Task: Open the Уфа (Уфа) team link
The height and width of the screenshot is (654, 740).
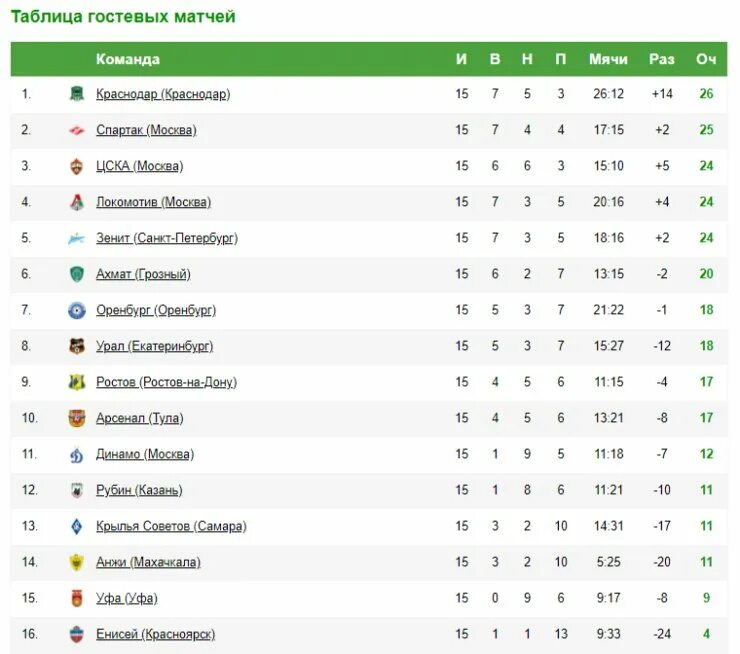Action: pyautogui.click(x=127, y=598)
